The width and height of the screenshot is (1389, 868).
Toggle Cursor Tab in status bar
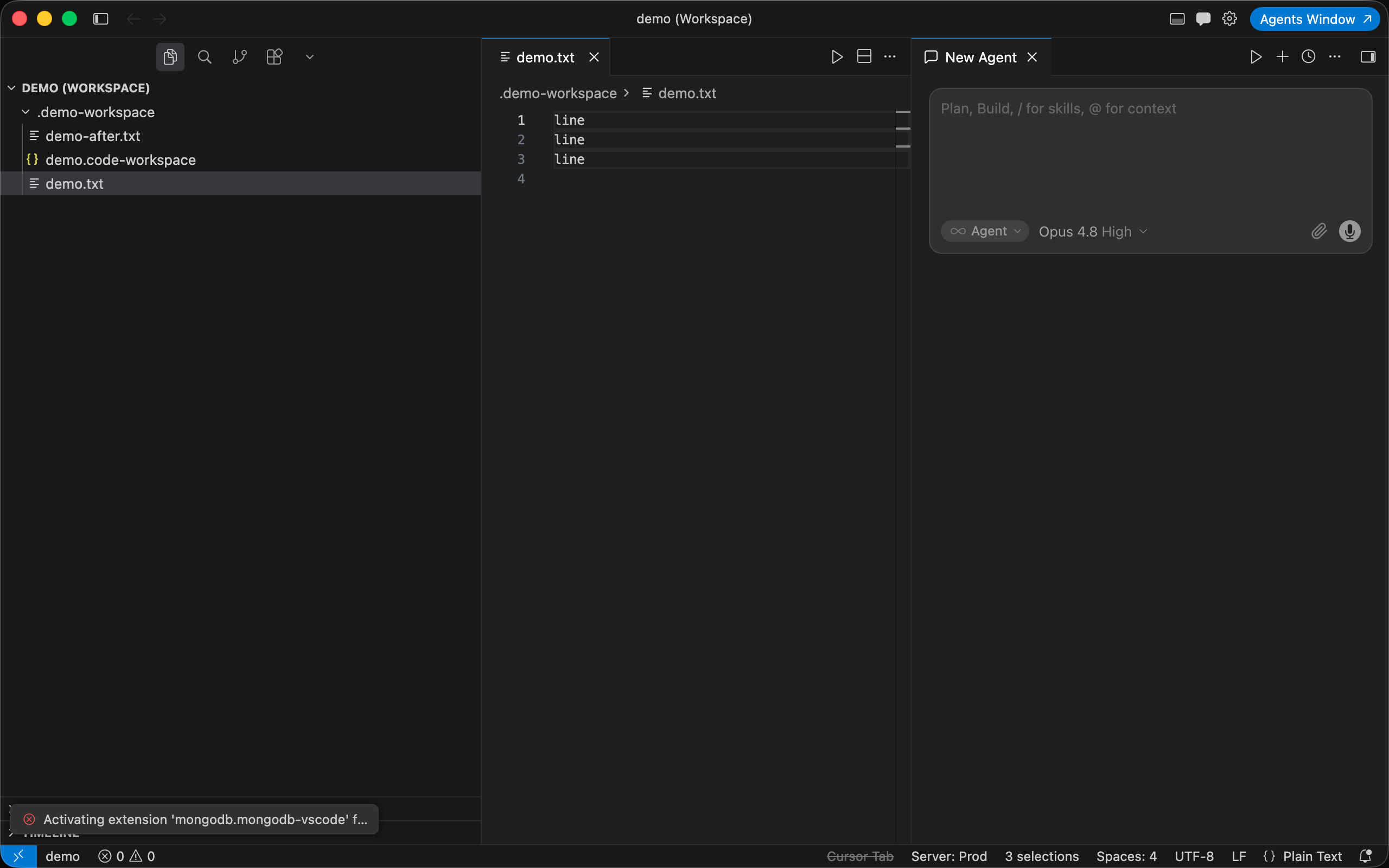pyautogui.click(x=860, y=856)
